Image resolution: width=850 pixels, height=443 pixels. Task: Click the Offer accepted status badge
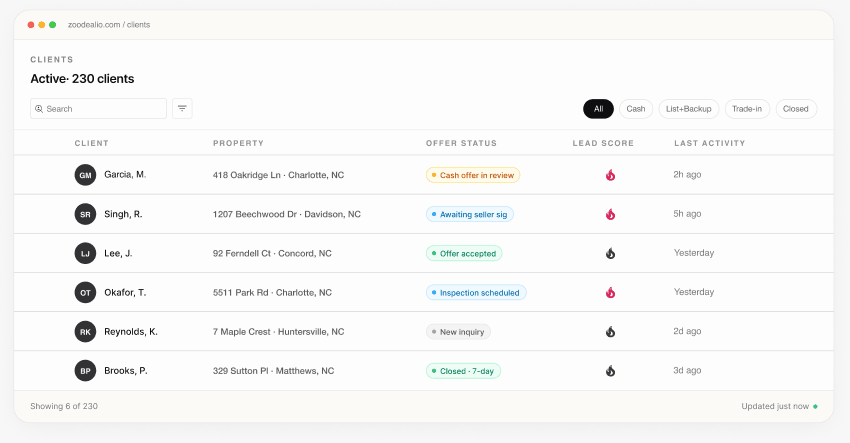pyautogui.click(x=464, y=253)
